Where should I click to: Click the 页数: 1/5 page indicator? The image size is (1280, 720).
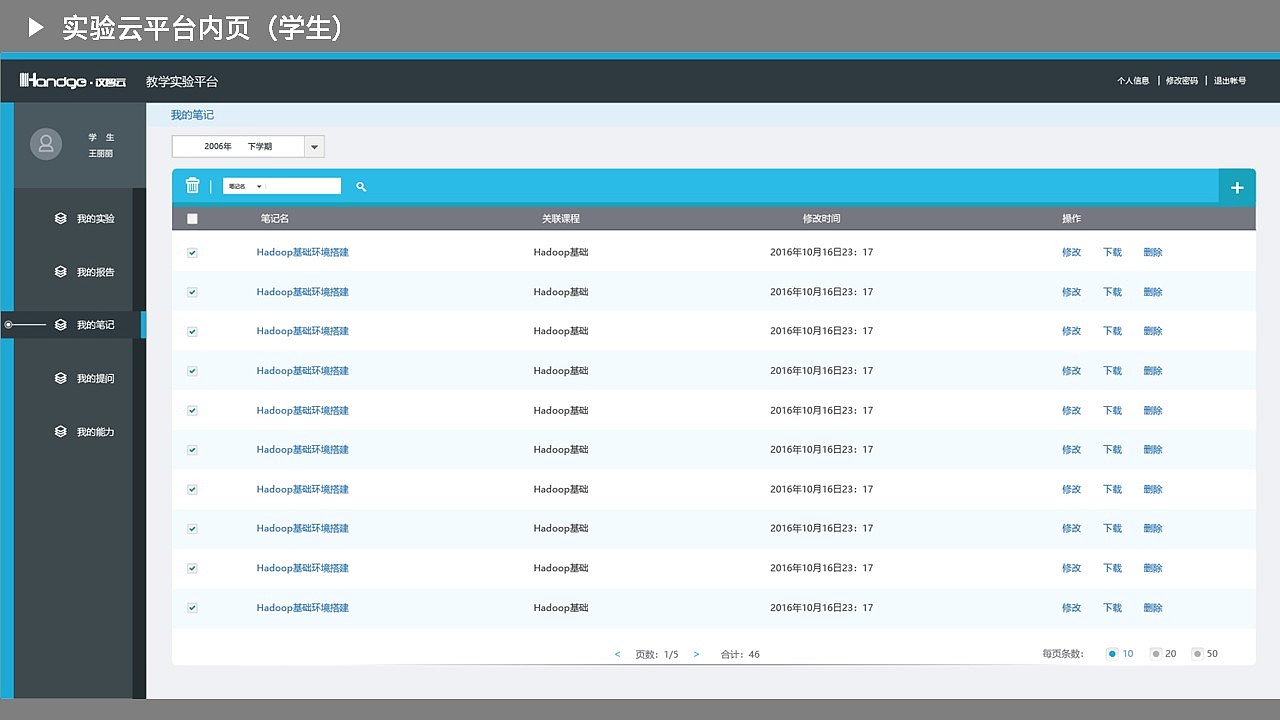point(657,655)
